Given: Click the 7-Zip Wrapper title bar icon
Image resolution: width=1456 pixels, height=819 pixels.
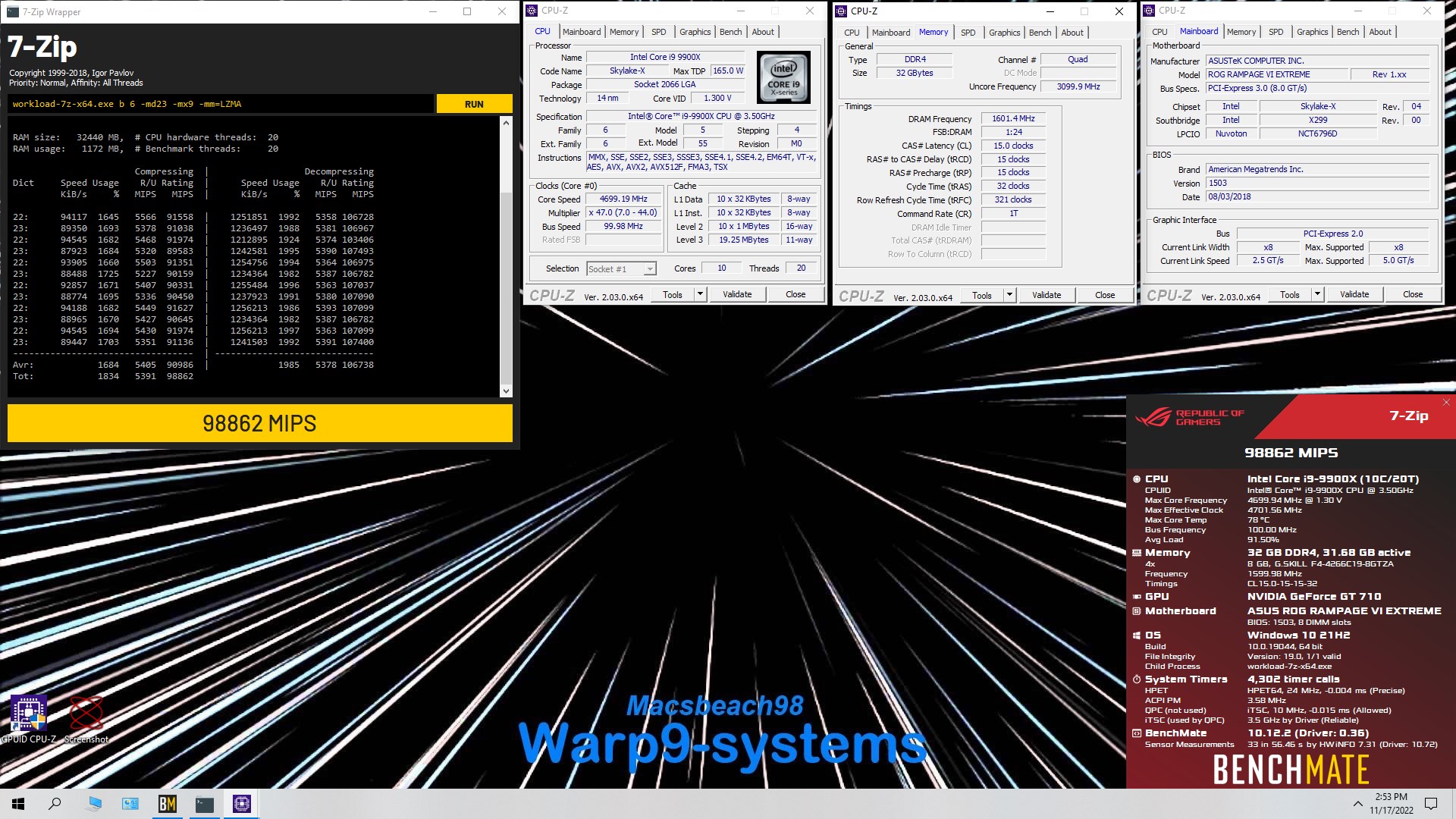Looking at the screenshot, I should click(12, 11).
